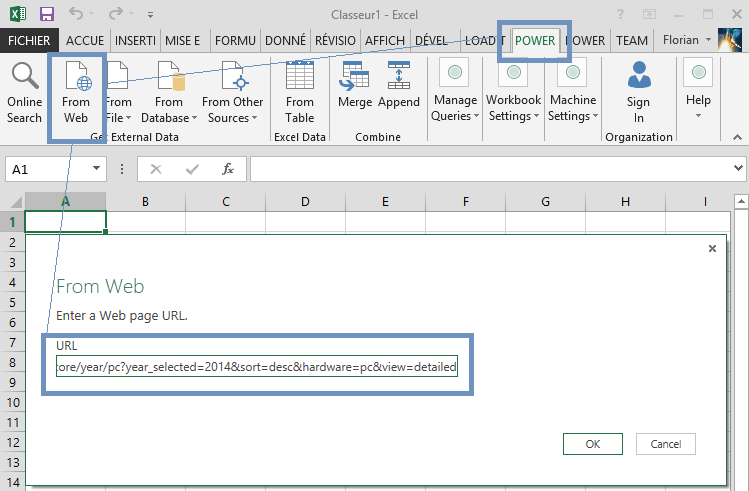Collapse the ribbon with the chevron
The width and height of the screenshot is (749, 491).
(x=737, y=137)
